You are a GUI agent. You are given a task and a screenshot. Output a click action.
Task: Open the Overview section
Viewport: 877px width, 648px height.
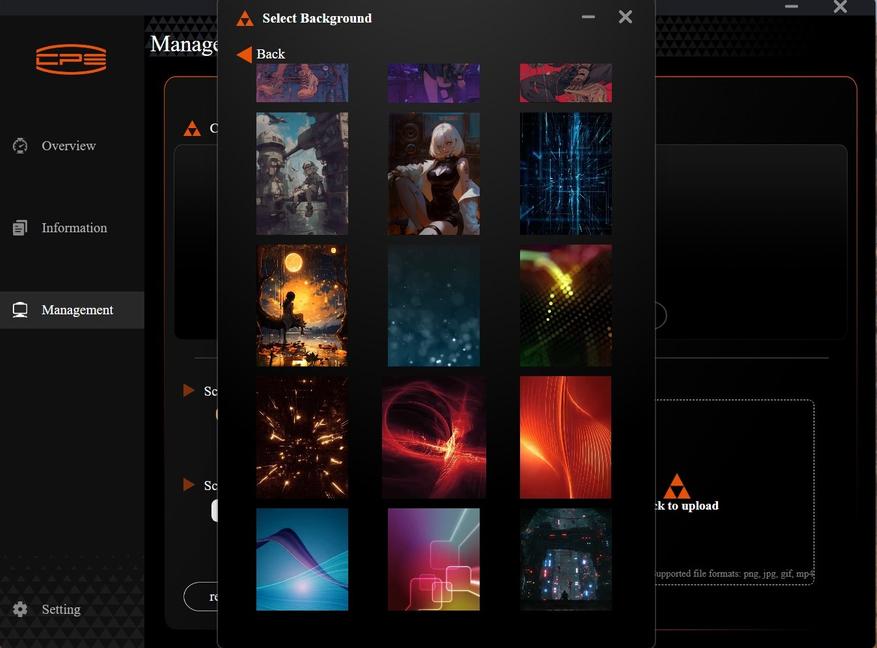(69, 146)
